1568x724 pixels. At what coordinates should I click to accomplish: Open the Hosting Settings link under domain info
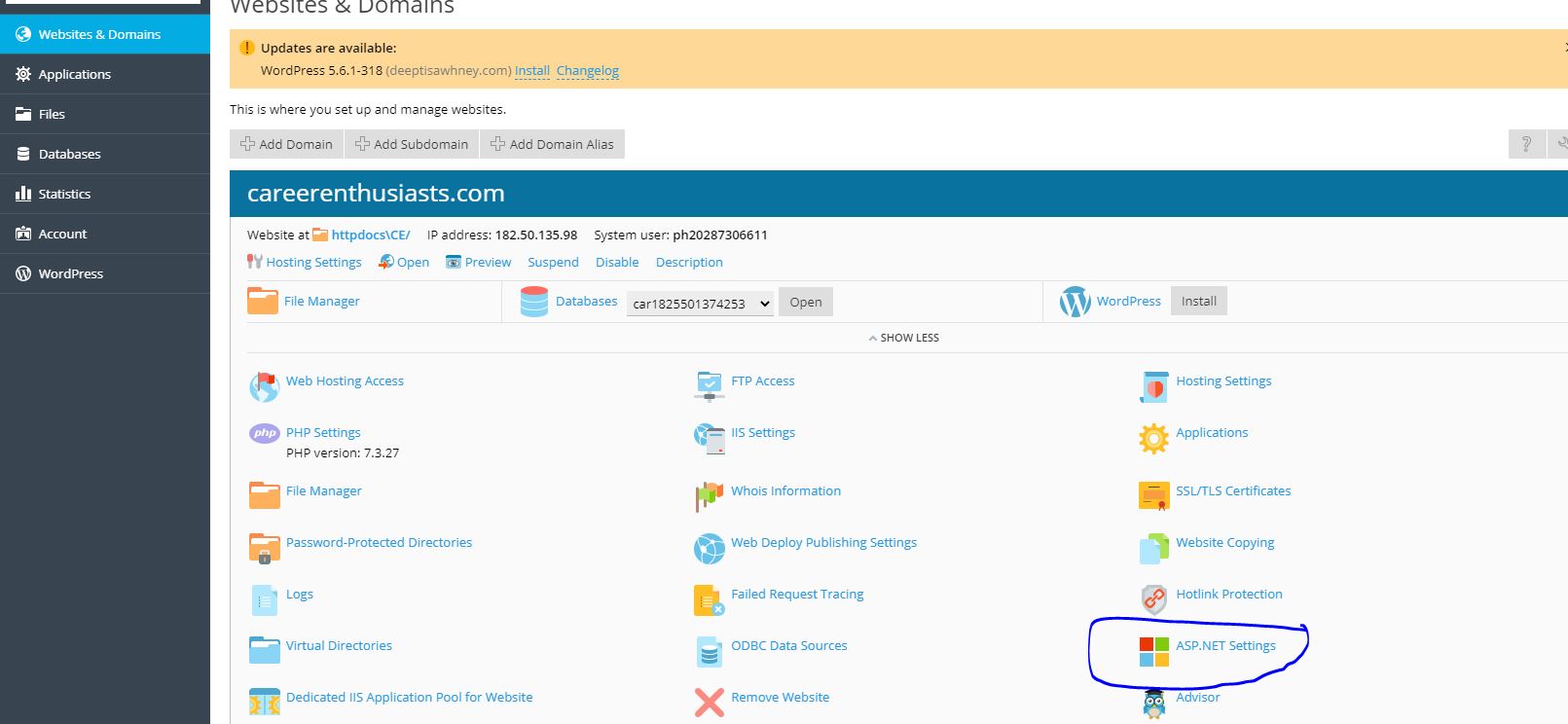[313, 262]
